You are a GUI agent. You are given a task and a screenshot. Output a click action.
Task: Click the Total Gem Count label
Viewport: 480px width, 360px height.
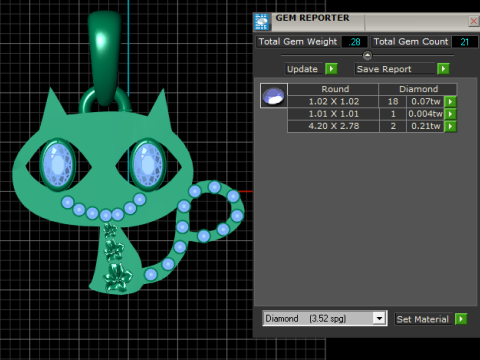click(411, 42)
